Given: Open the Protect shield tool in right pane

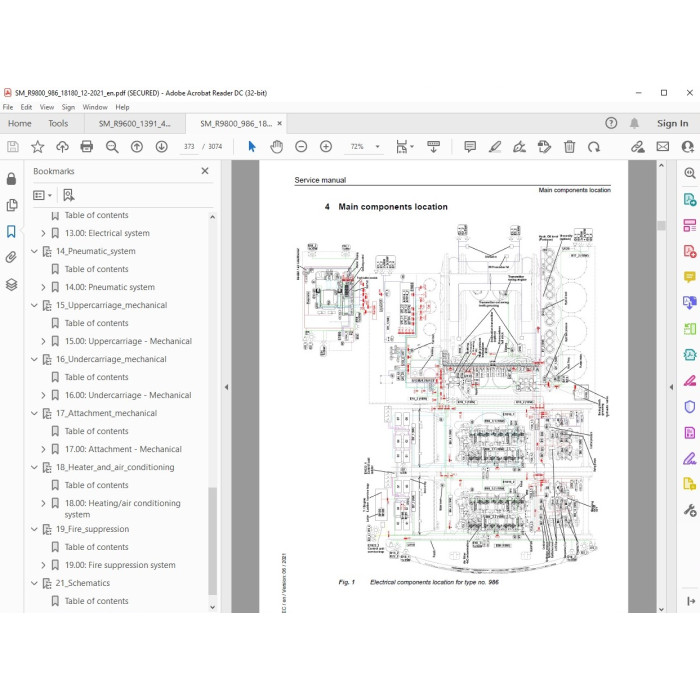Looking at the screenshot, I should coord(690,407).
